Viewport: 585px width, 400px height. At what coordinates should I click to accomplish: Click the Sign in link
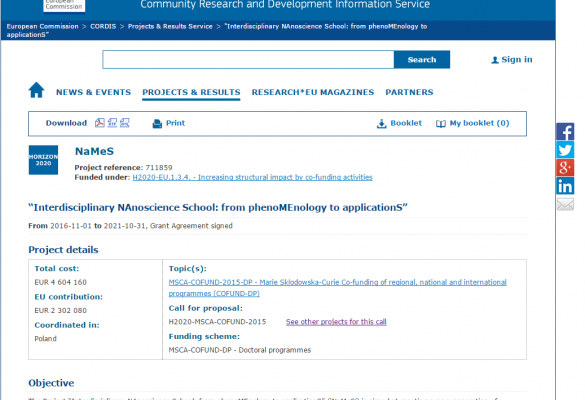[516, 60]
